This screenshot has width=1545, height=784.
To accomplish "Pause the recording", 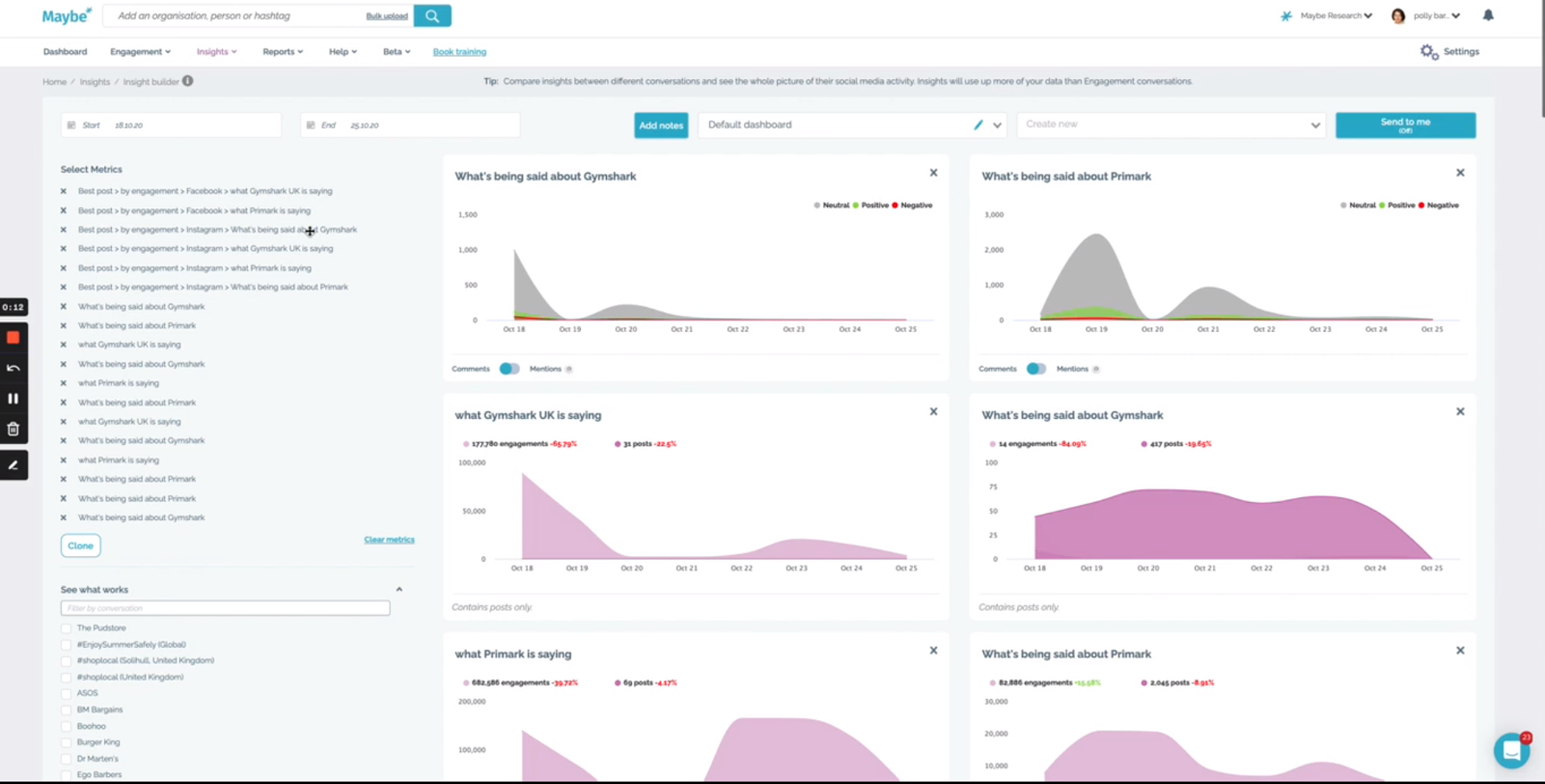I will (13, 398).
